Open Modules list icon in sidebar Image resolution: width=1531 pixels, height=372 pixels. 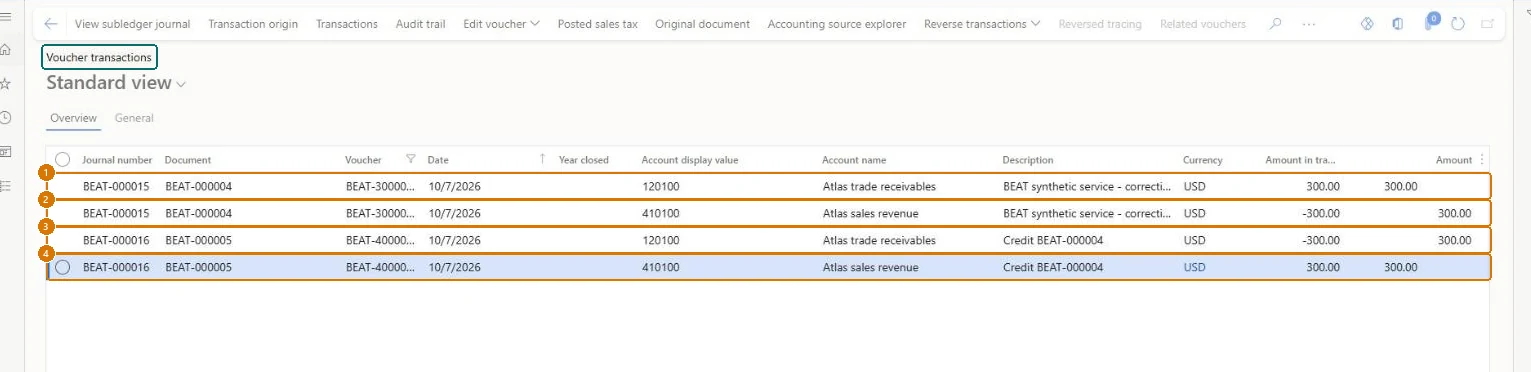coord(6,186)
